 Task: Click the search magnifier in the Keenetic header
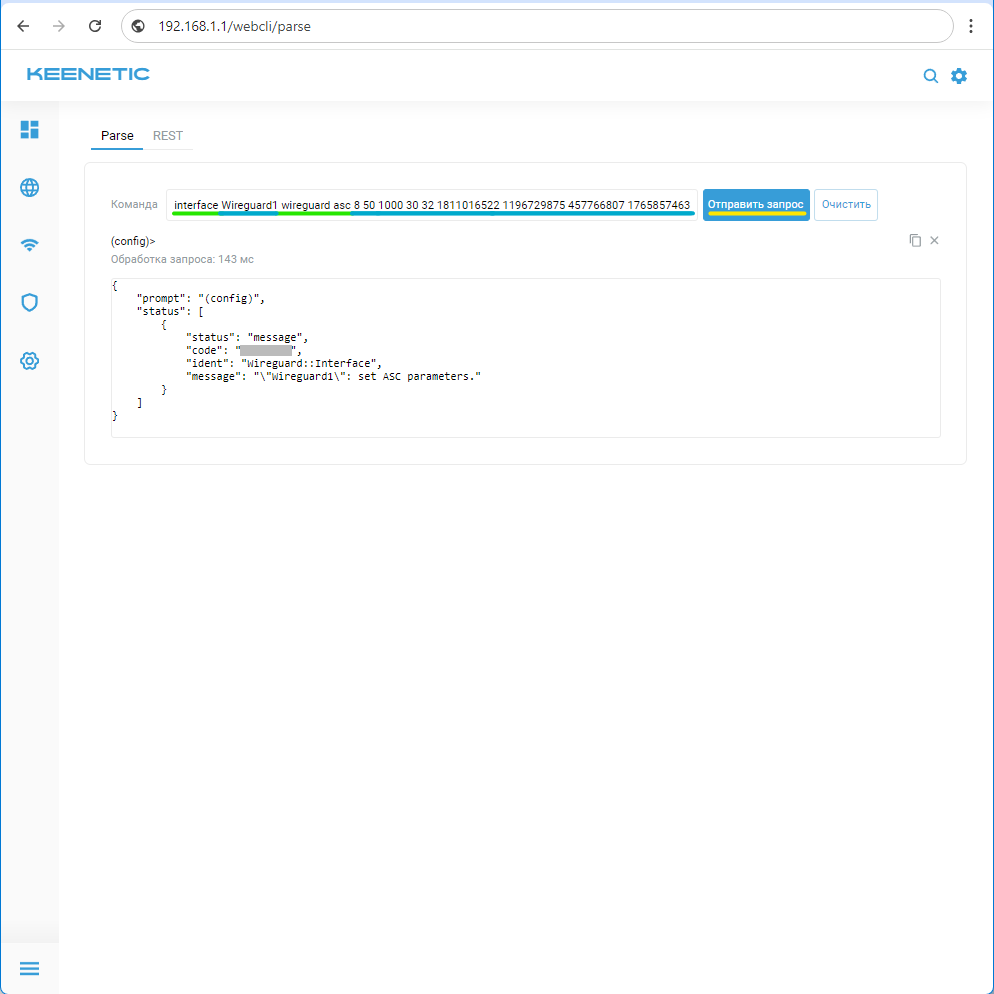coord(930,76)
